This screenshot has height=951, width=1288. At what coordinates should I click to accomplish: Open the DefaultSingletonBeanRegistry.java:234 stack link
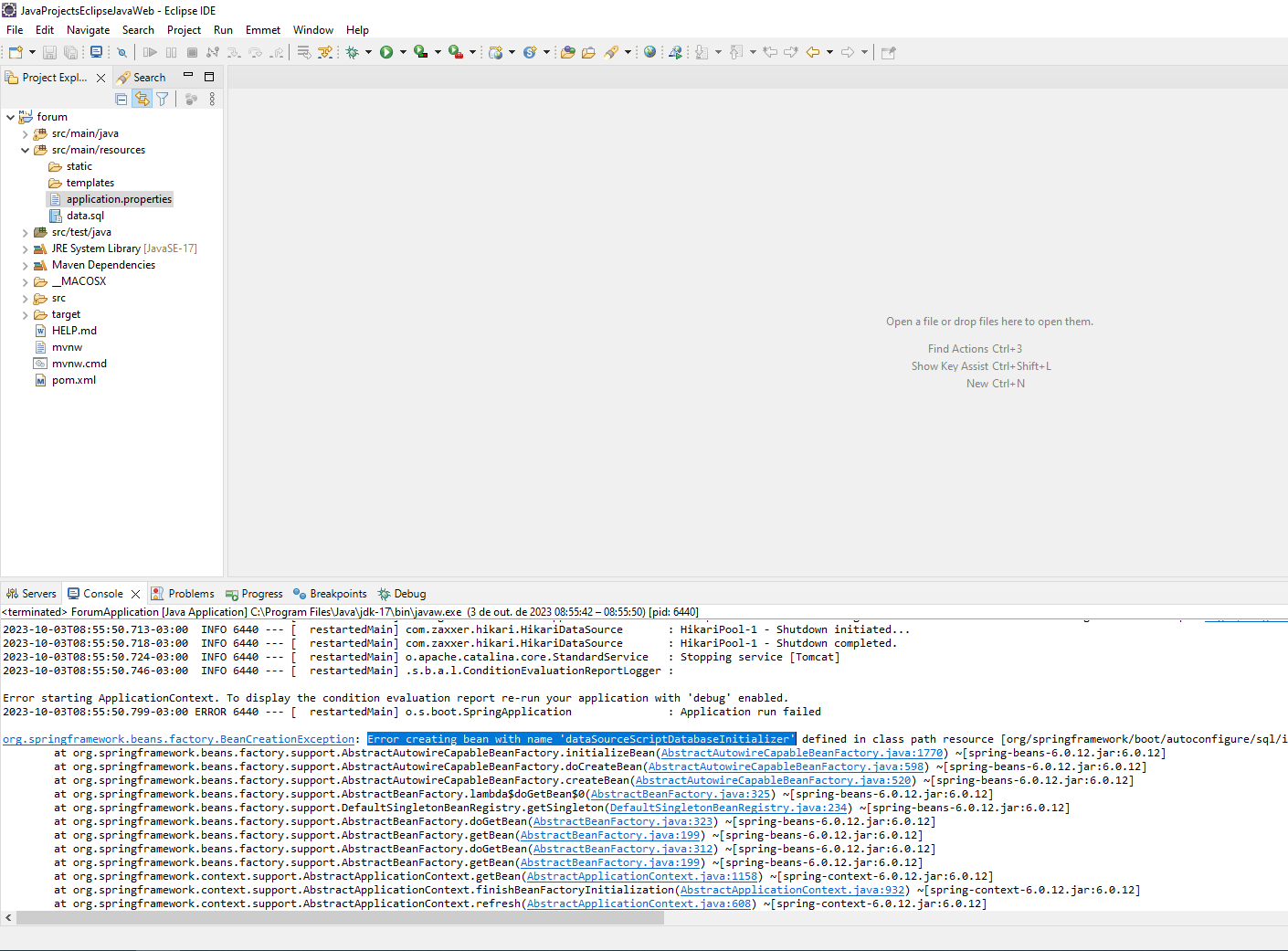pyautogui.click(x=728, y=808)
